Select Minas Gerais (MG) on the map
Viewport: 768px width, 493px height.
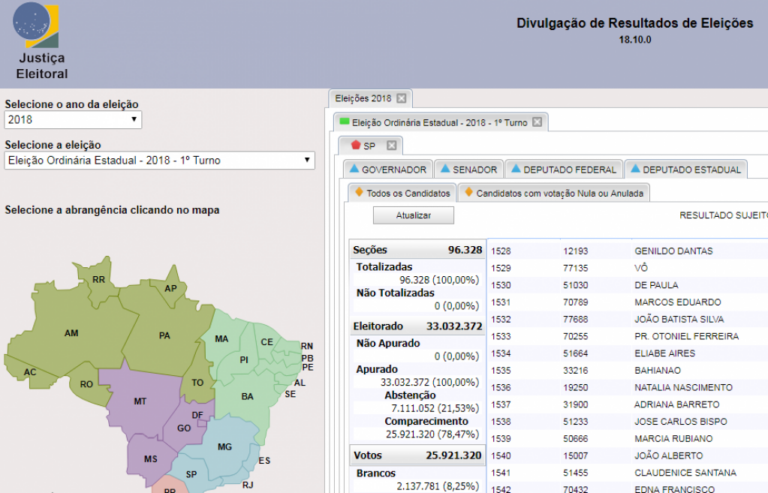224,446
